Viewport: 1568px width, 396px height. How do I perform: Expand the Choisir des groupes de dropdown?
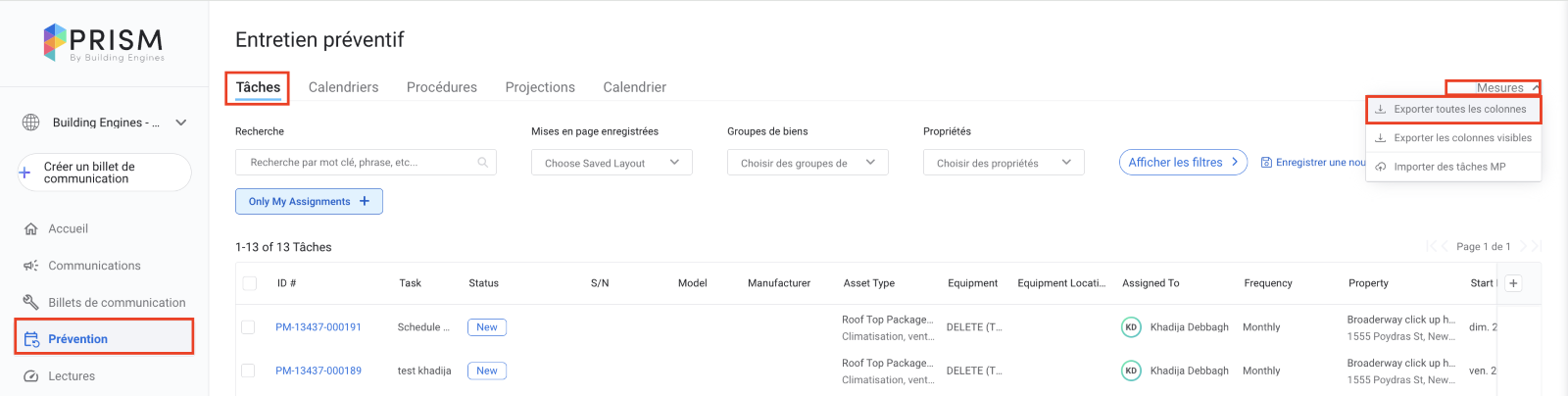(x=808, y=163)
